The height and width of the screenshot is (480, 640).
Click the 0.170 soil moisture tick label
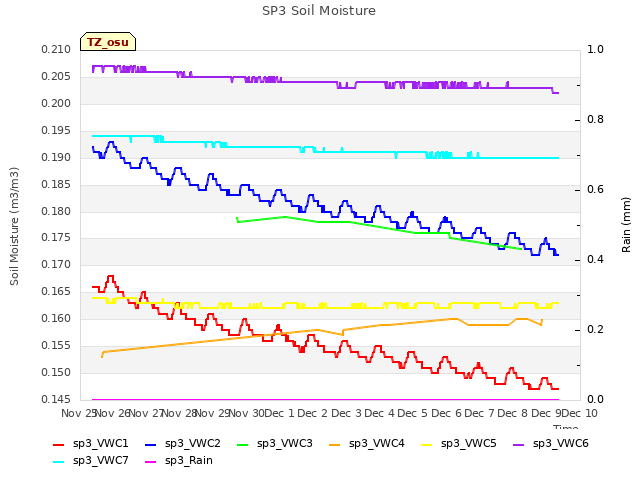(56, 264)
